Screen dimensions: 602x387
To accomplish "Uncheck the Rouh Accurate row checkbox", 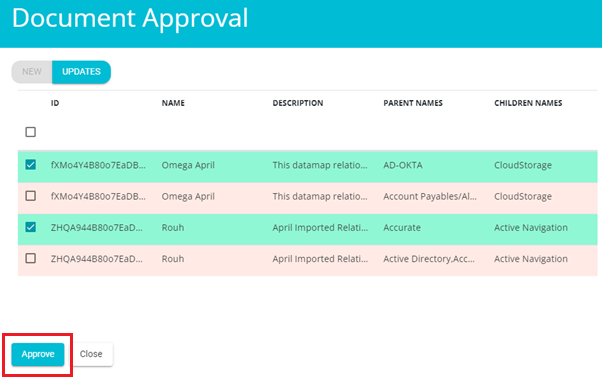I will pyautogui.click(x=31, y=227).
